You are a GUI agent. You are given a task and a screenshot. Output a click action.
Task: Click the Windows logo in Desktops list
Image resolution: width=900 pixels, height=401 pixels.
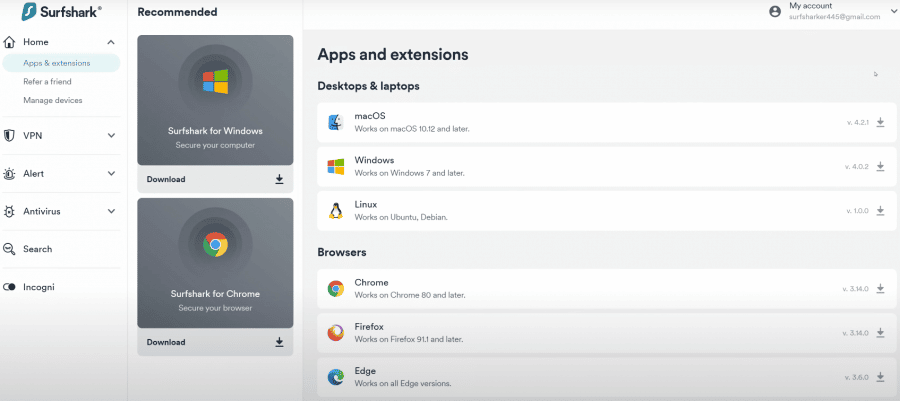click(x=336, y=166)
